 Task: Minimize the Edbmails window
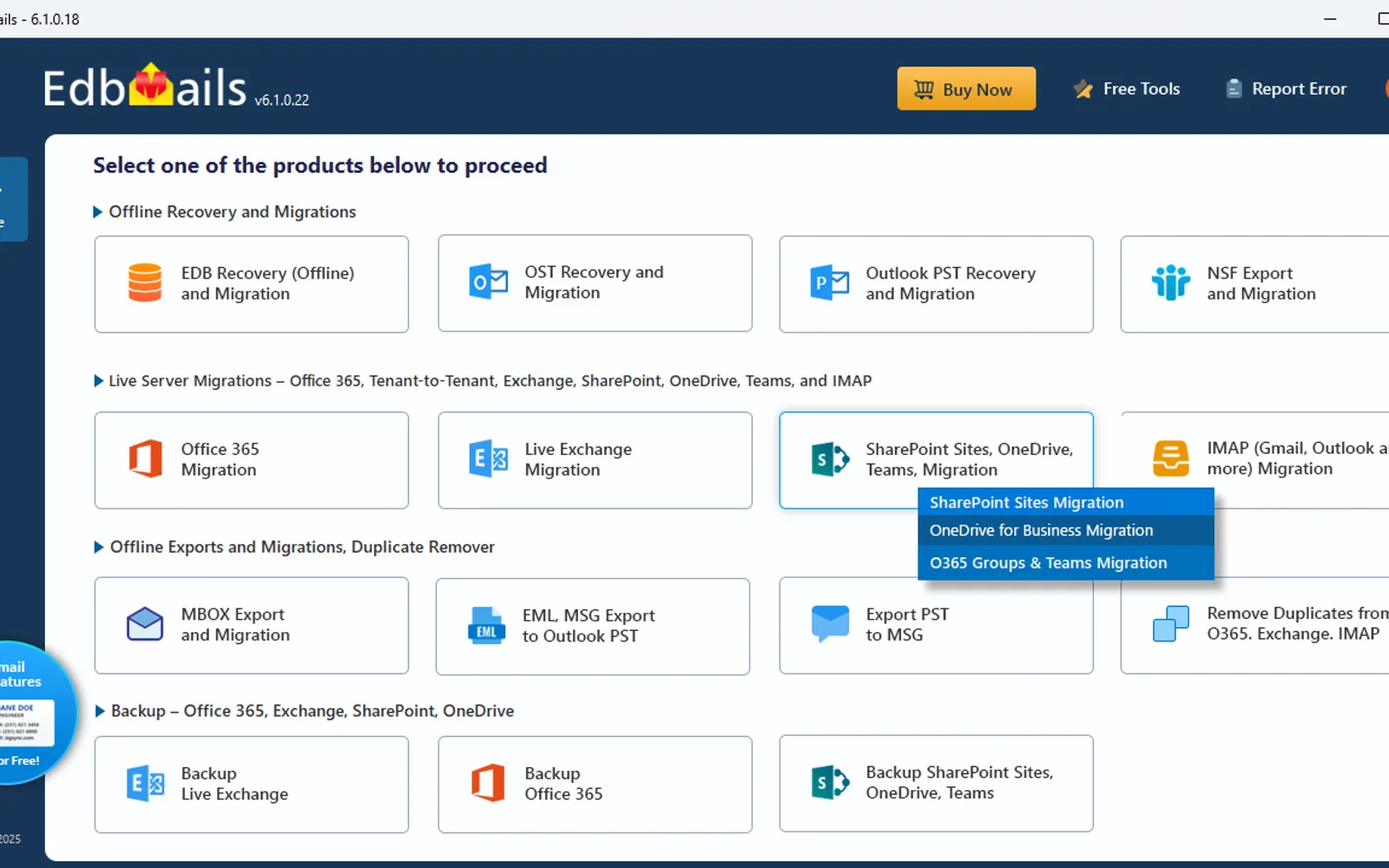tap(1329, 18)
